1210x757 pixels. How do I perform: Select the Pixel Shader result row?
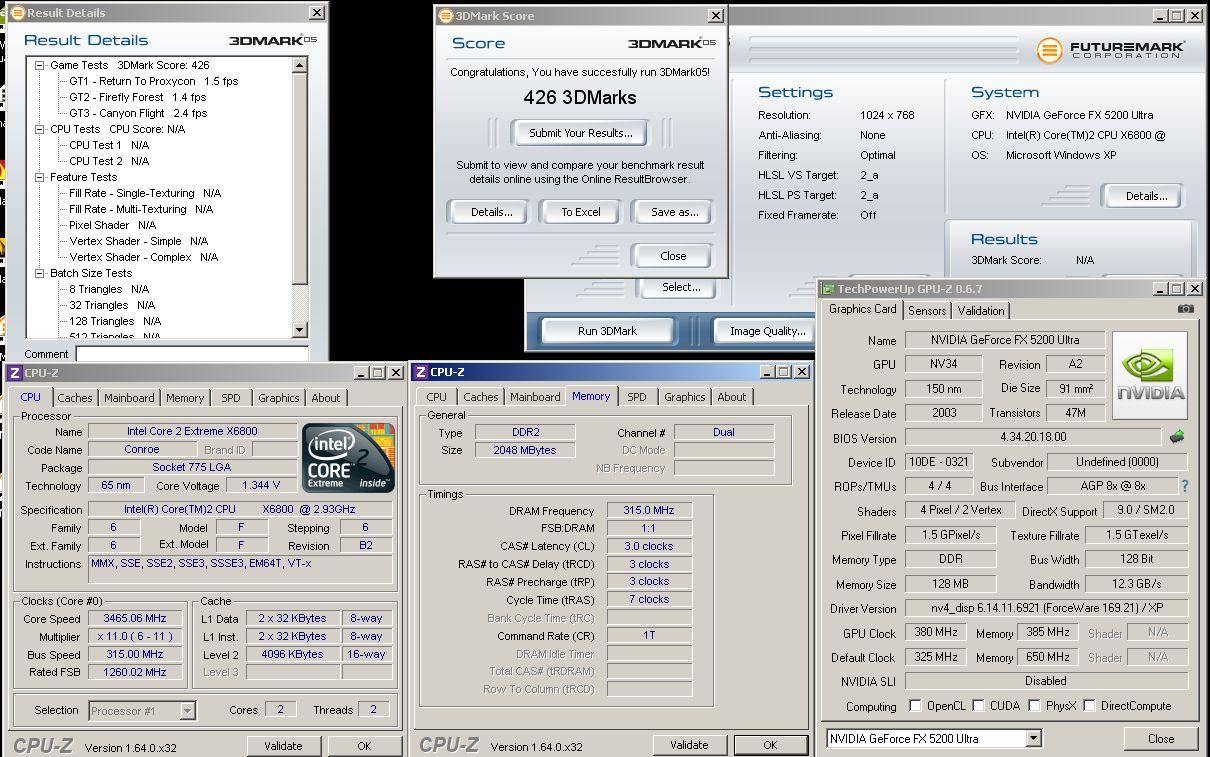(x=113, y=225)
